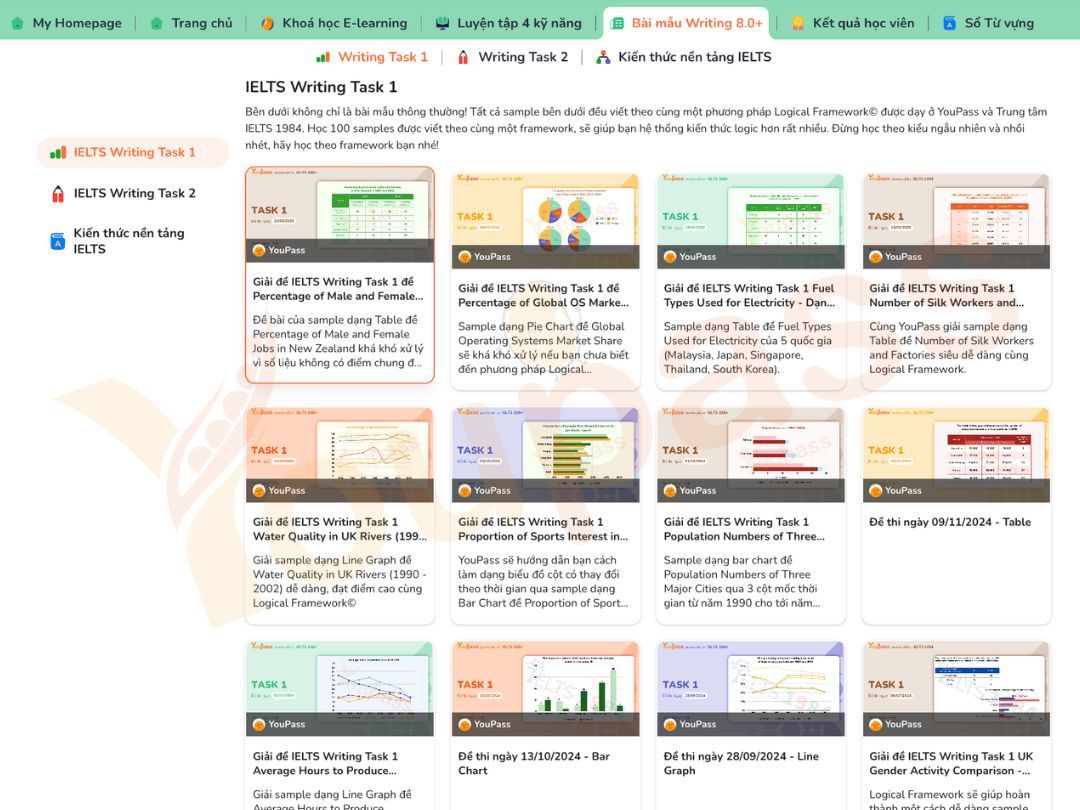Click description text starting 'Sample dạng Table đề Fuel Types'

tap(749, 348)
